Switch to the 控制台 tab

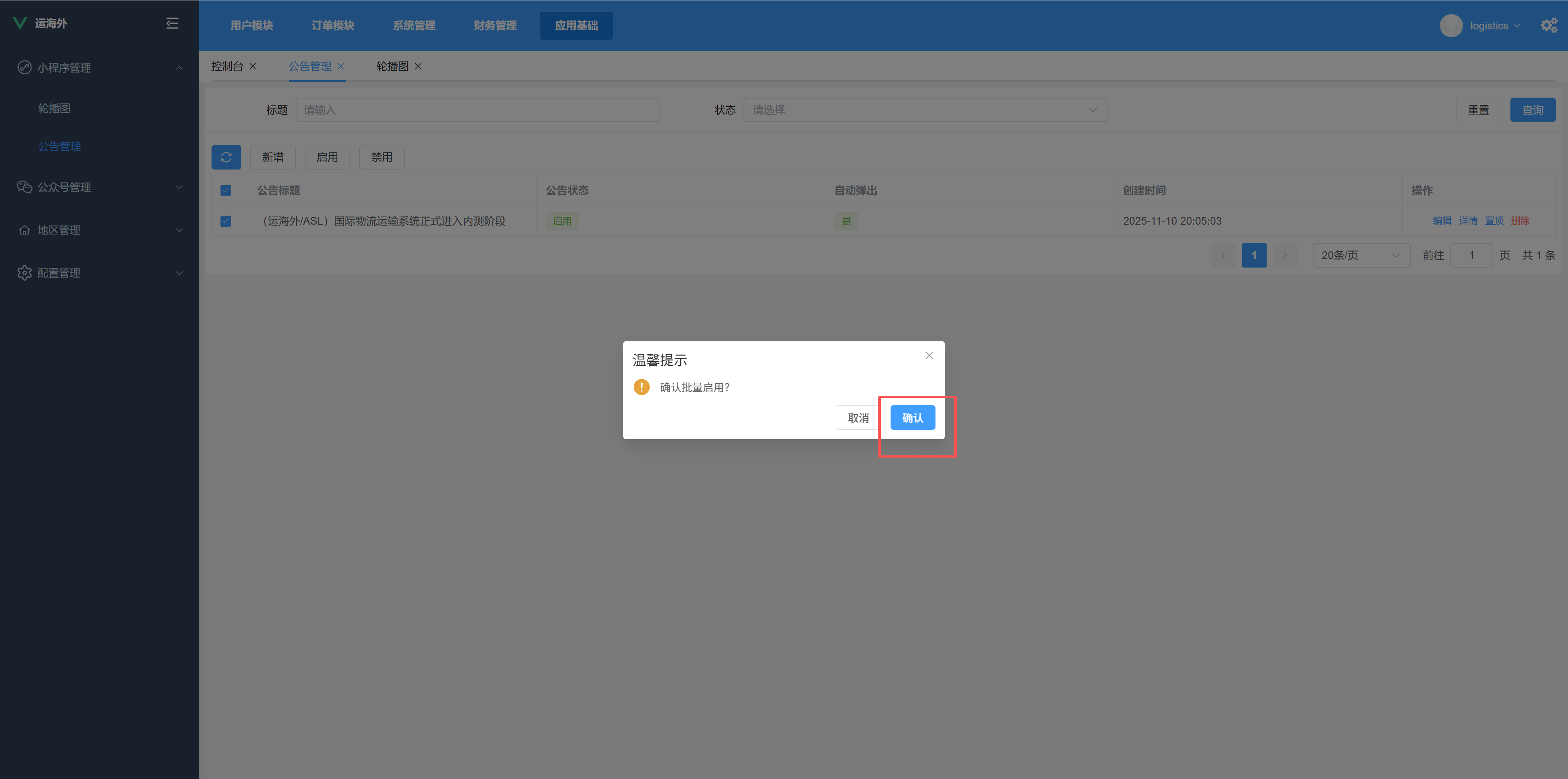coord(227,67)
